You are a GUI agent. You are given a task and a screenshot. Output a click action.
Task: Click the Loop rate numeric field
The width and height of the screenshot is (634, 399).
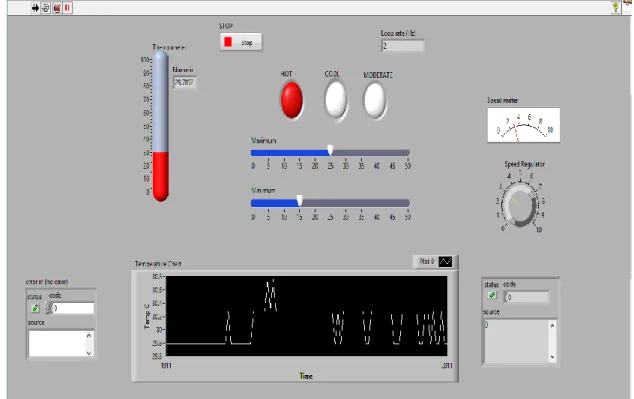[x=403, y=46]
